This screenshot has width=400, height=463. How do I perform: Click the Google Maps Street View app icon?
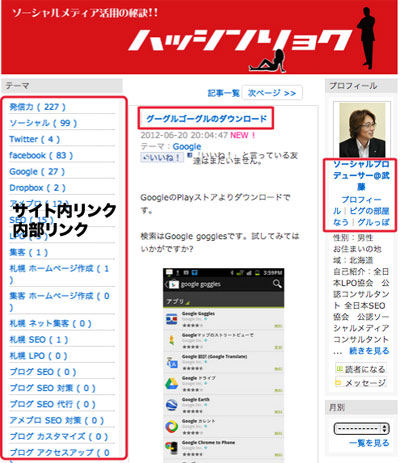pos(172,341)
